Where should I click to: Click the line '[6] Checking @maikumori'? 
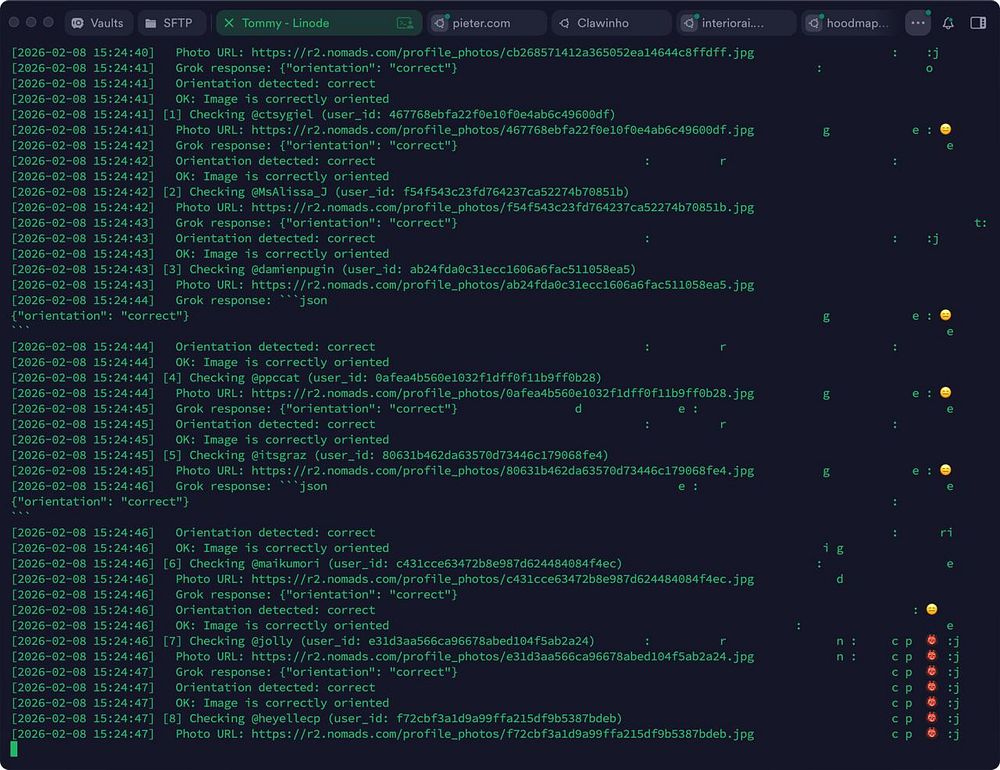[316, 563]
